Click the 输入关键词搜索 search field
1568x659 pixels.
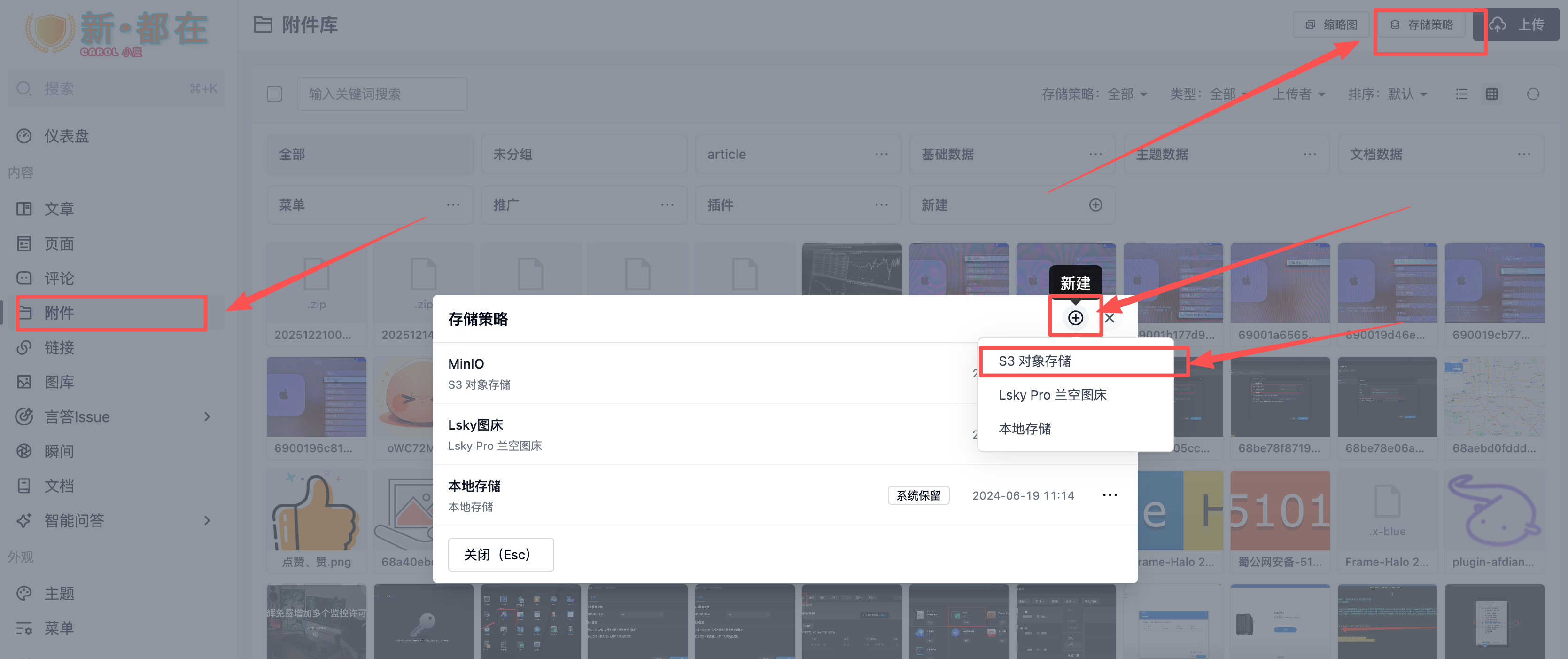tap(381, 94)
